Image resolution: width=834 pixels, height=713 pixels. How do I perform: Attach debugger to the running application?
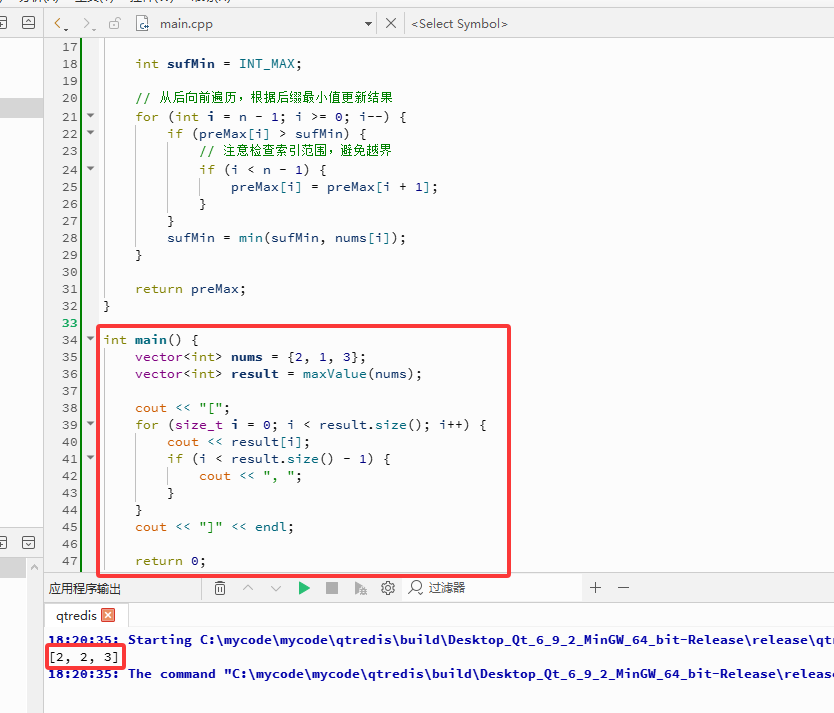click(361, 588)
